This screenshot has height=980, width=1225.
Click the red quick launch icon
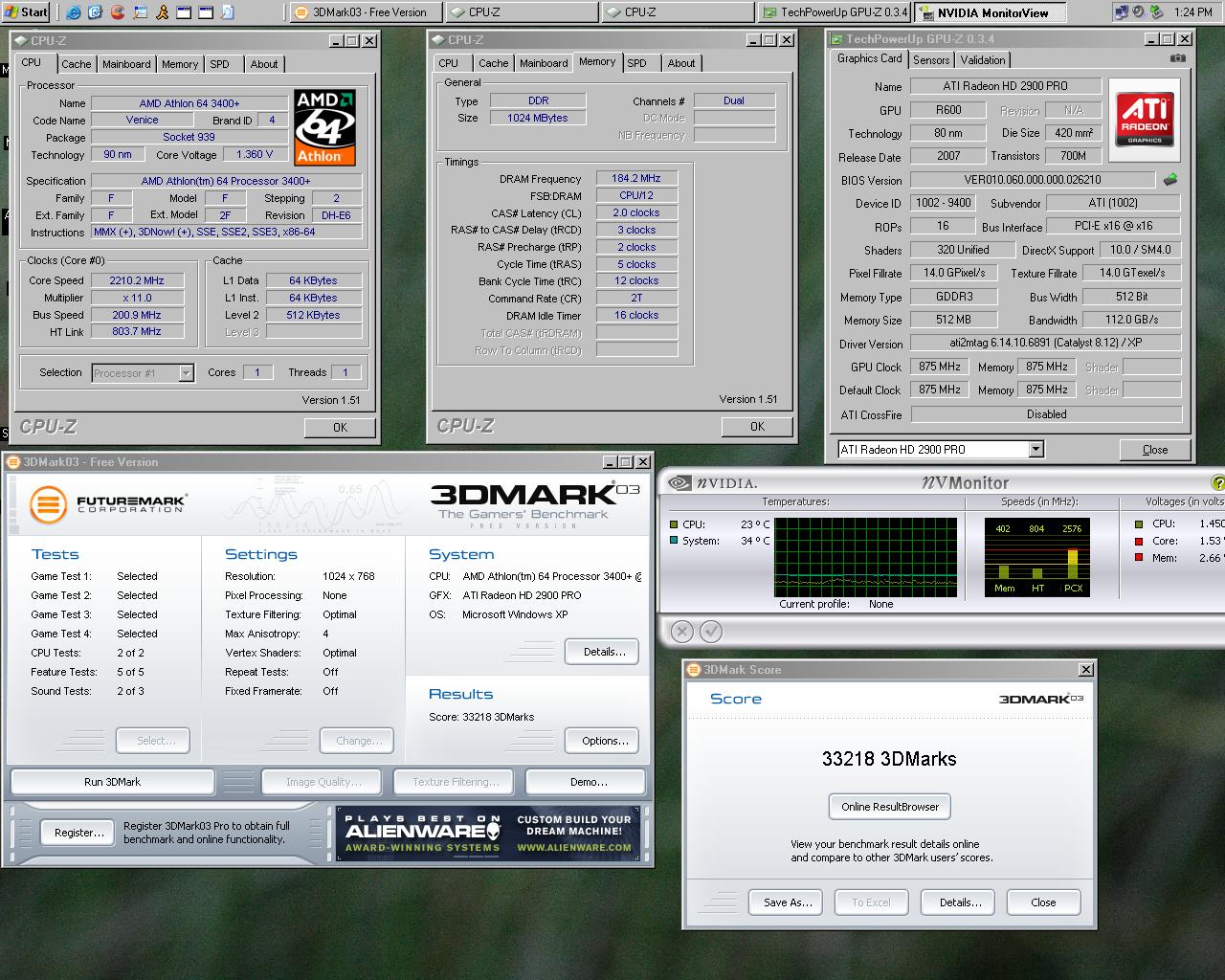[118, 12]
